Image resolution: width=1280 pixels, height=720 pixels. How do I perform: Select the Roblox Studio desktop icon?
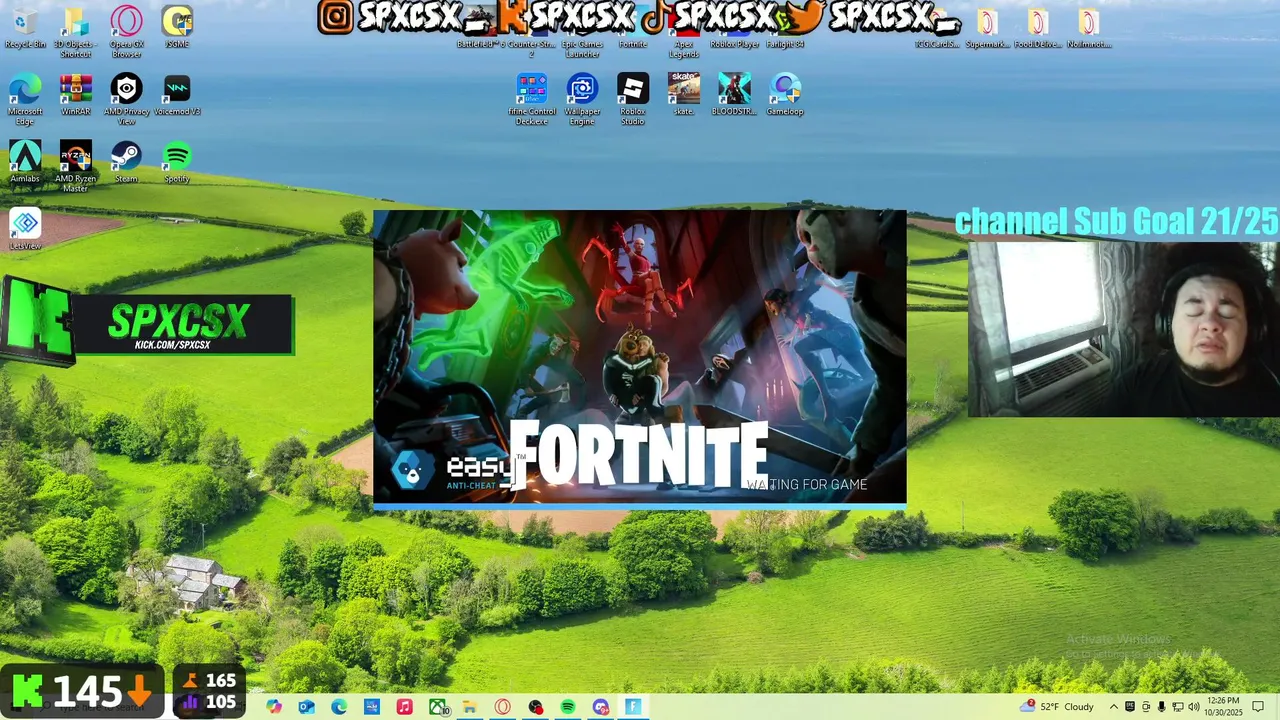[633, 100]
